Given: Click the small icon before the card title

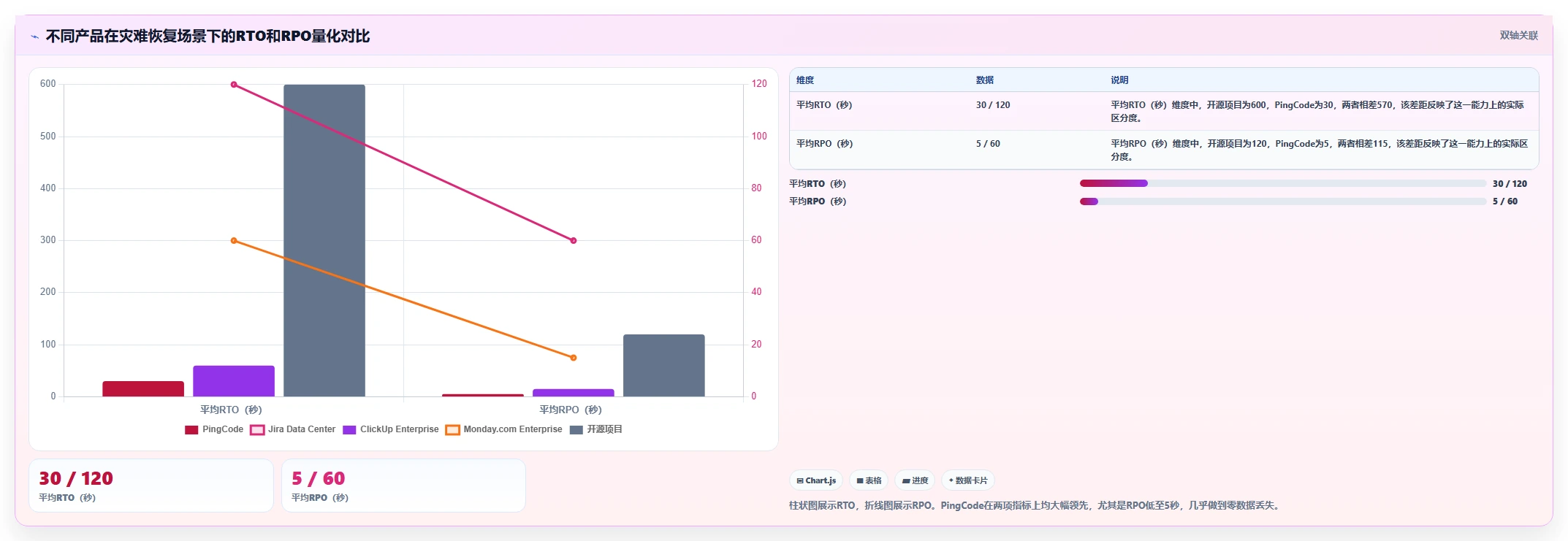Looking at the screenshot, I should pos(34,37).
